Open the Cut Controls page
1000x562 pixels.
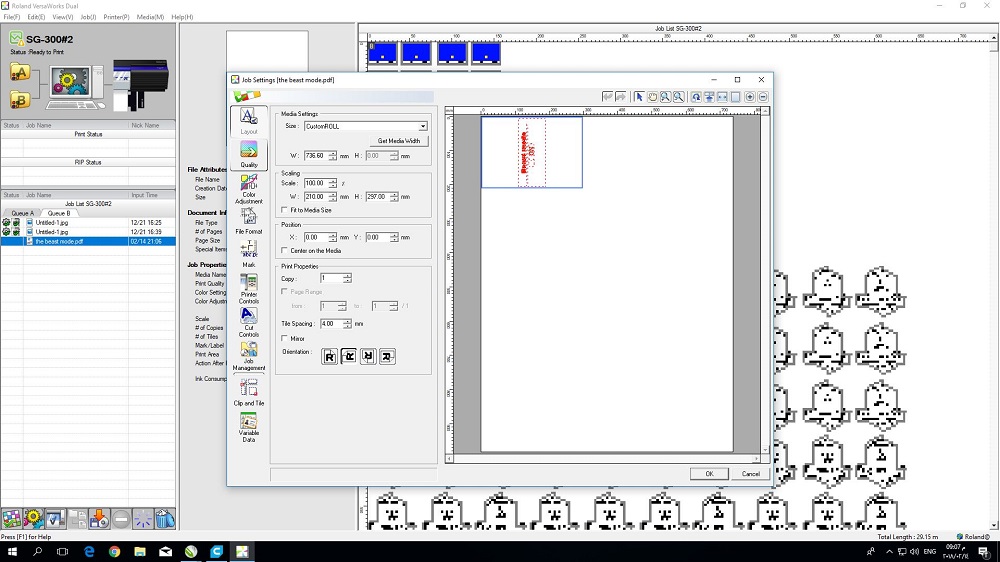click(x=249, y=322)
